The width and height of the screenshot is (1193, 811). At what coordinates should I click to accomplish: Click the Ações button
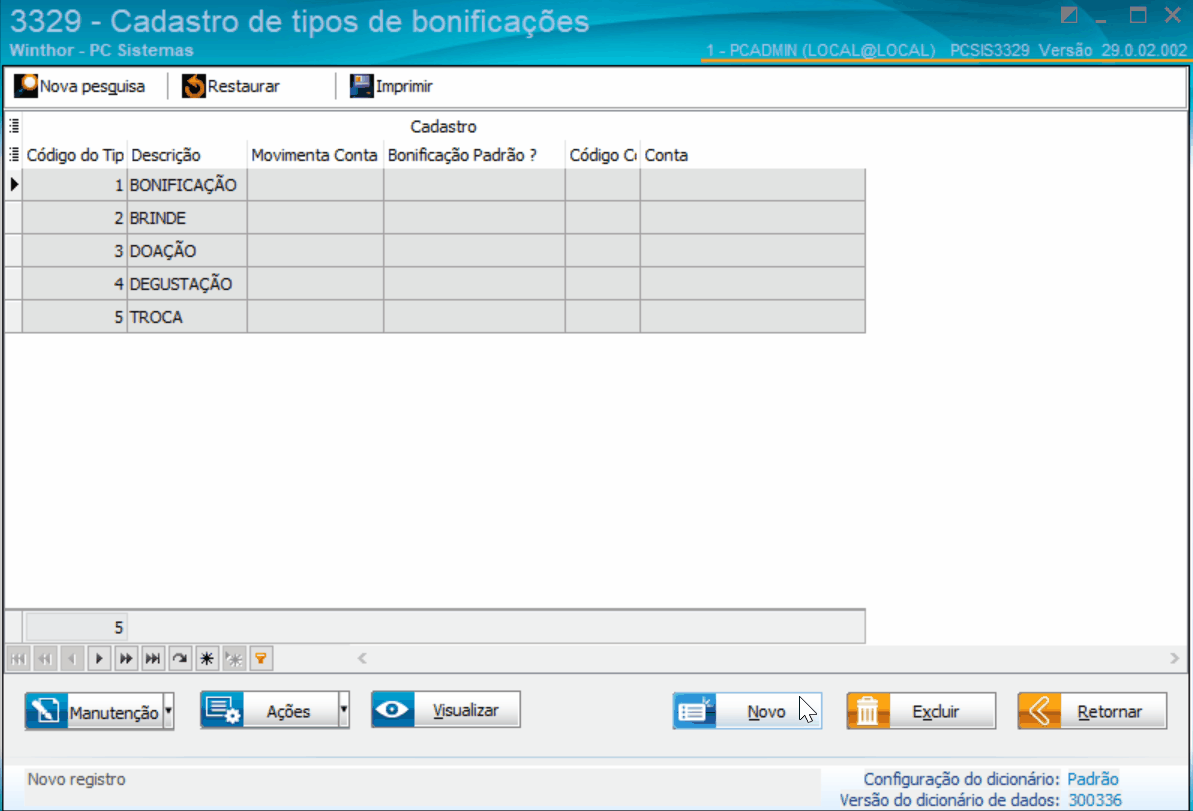[x=269, y=711]
